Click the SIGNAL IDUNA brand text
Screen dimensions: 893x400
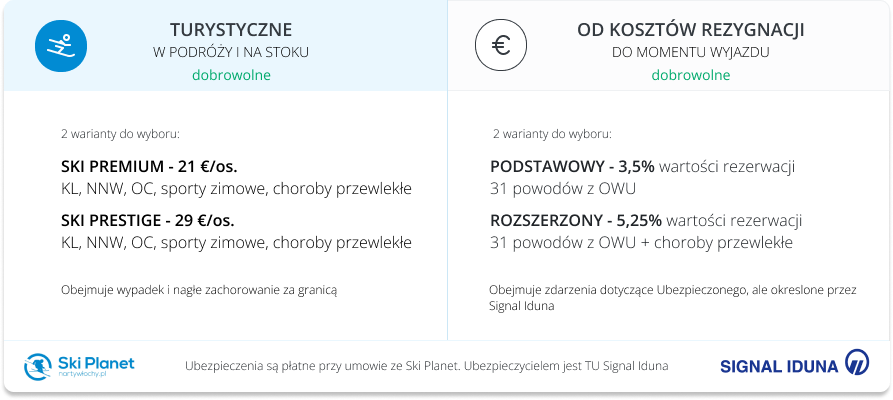pyautogui.click(x=779, y=366)
